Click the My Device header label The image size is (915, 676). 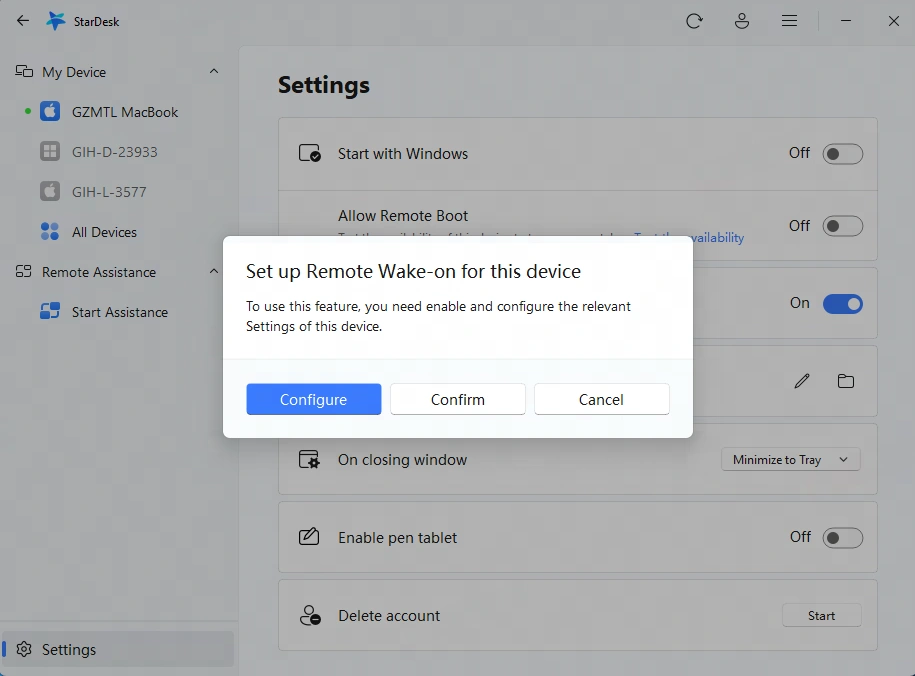click(74, 72)
